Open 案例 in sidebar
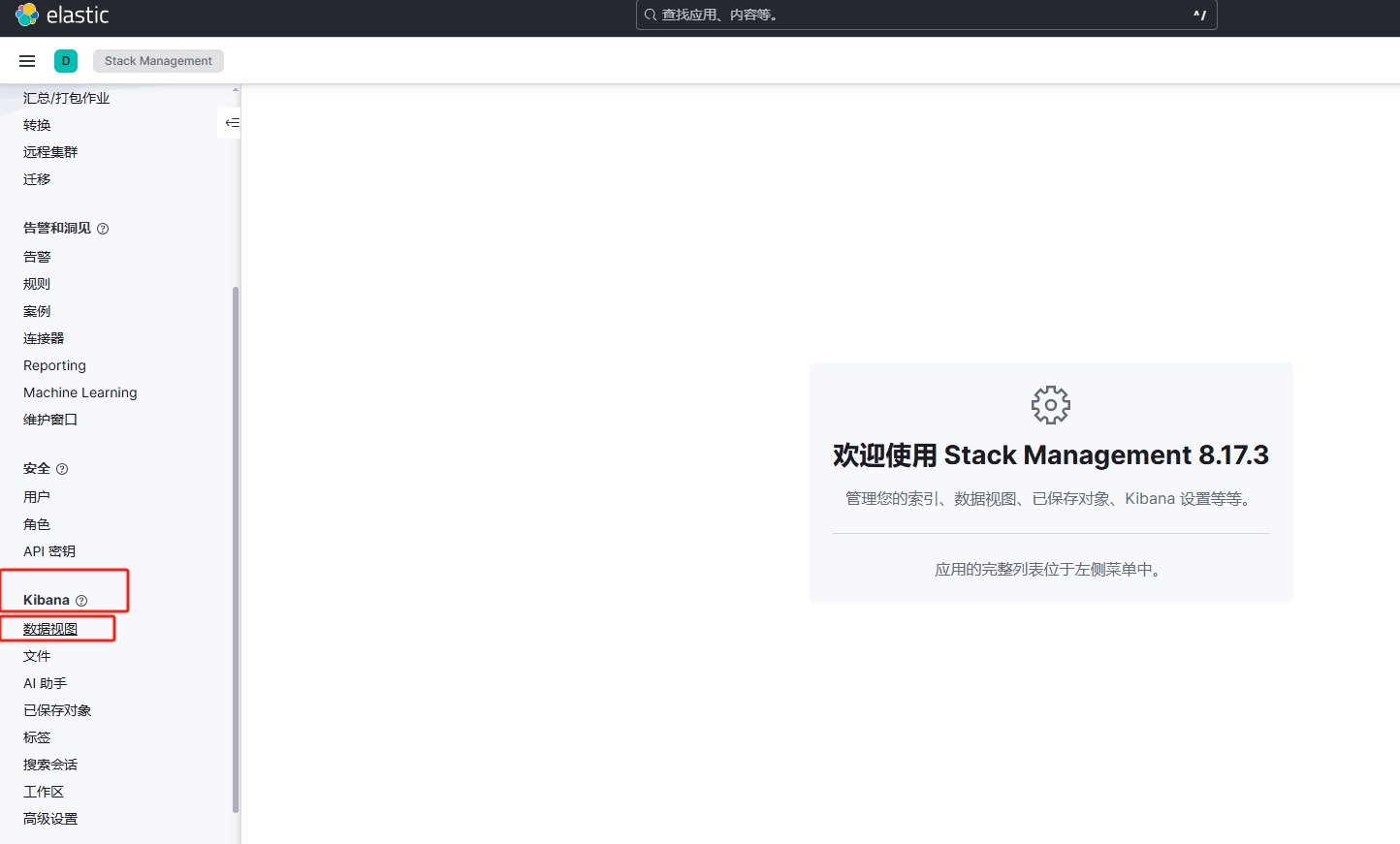 (x=37, y=311)
